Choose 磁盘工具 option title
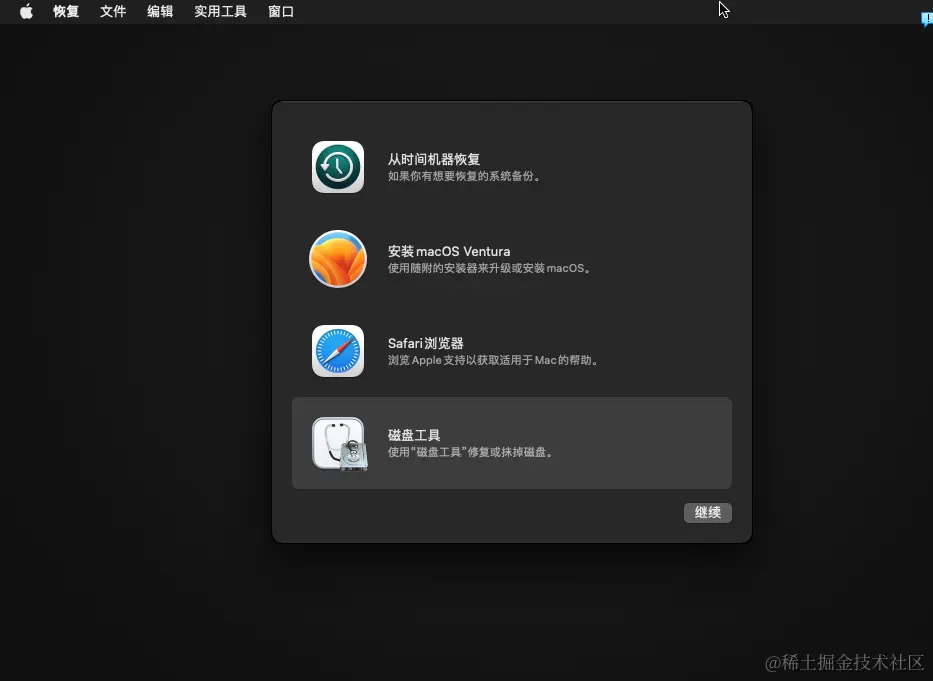Image resolution: width=933 pixels, height=681 pixels. (414, 435)
